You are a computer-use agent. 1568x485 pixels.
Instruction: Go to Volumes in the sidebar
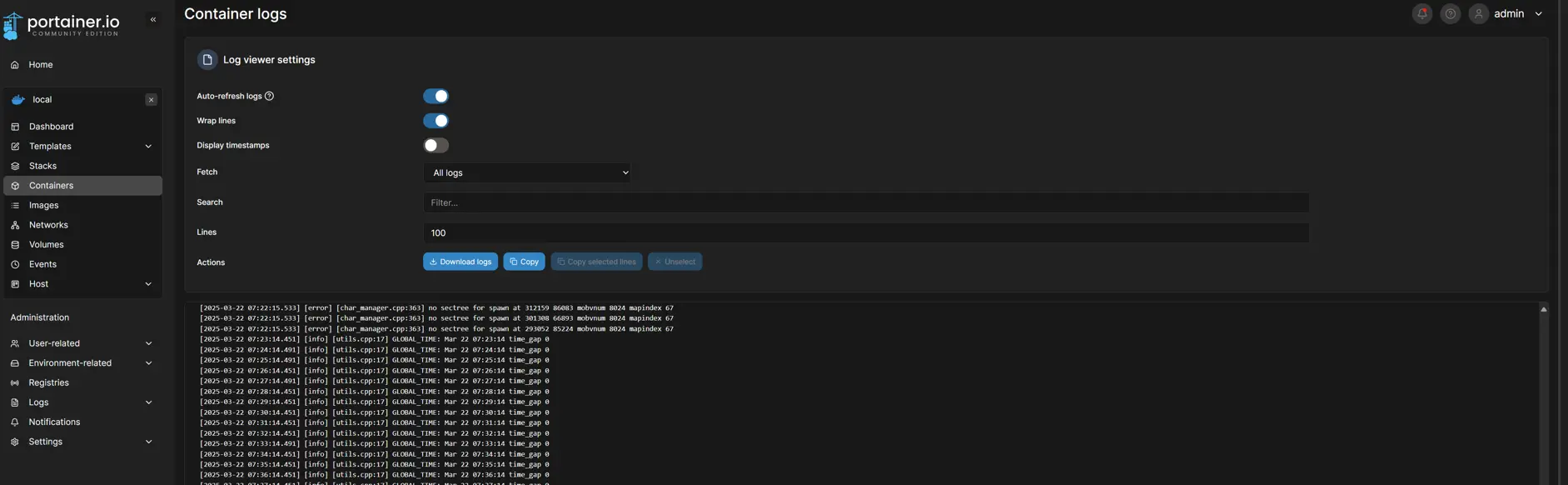[x=46, y=245]
